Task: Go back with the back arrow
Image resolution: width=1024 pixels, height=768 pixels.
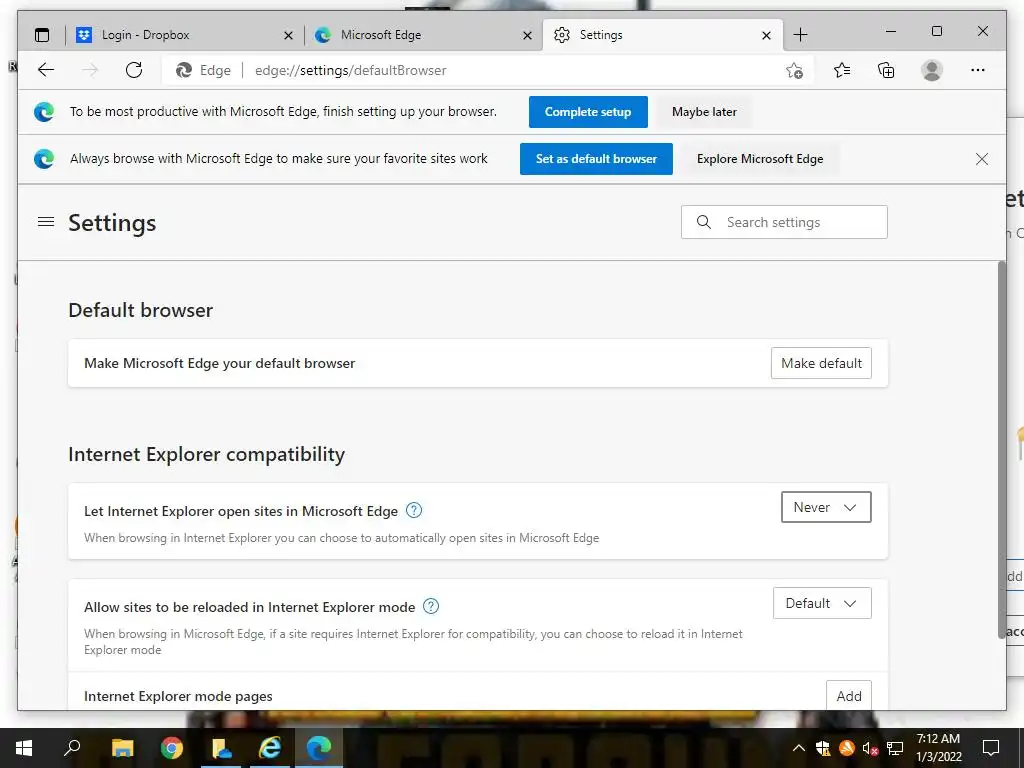Action: pos(46,70)
